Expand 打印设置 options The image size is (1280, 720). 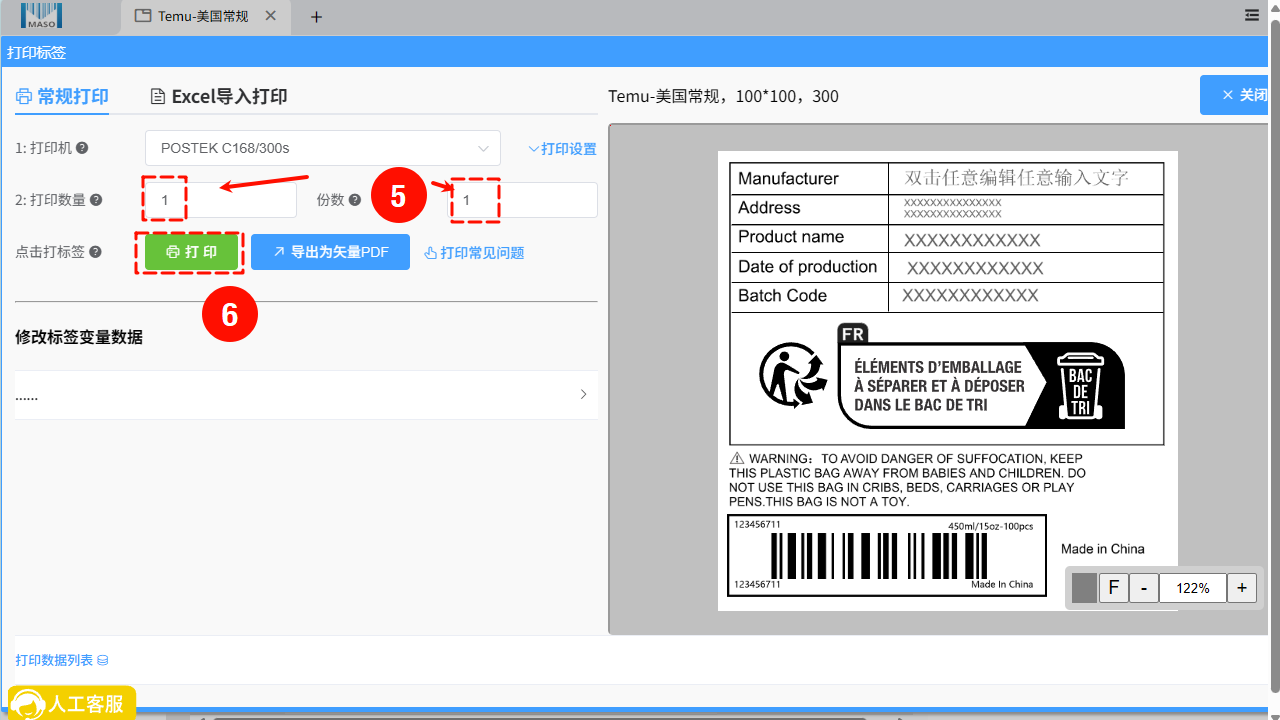click(562, 149)
